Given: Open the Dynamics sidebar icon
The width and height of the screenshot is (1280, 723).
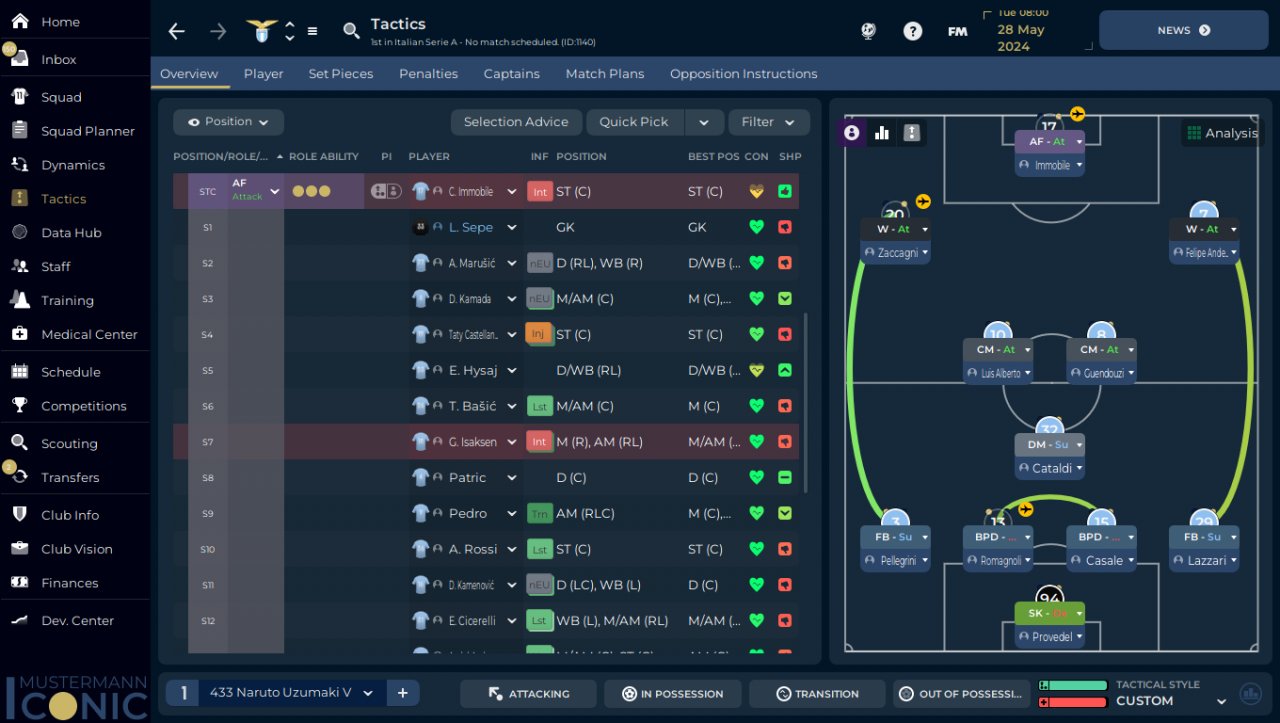Looking at the screenshot, I should point(20,165).
